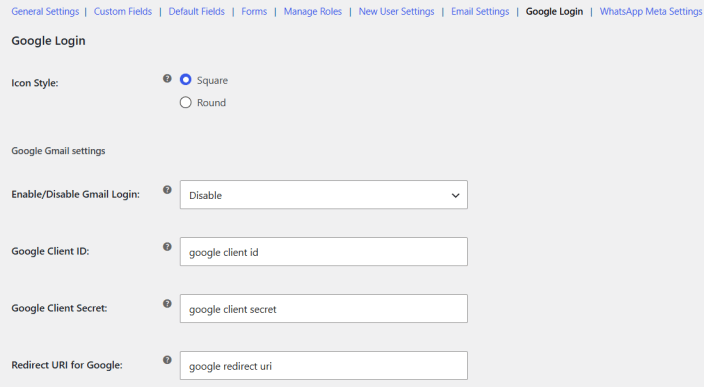The width and height of the screenshot is (704, 387).
Task: Switch to the Manage Roles tab
Action: [312, 11]
